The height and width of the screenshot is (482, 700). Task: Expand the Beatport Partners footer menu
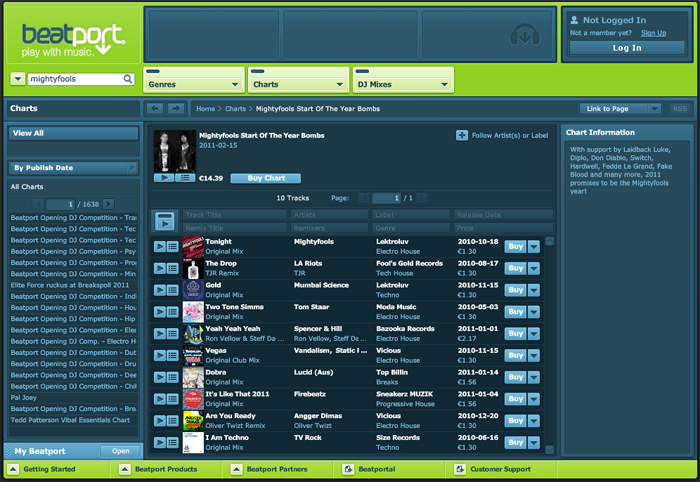pyautogui.click(x=237, y=469)
